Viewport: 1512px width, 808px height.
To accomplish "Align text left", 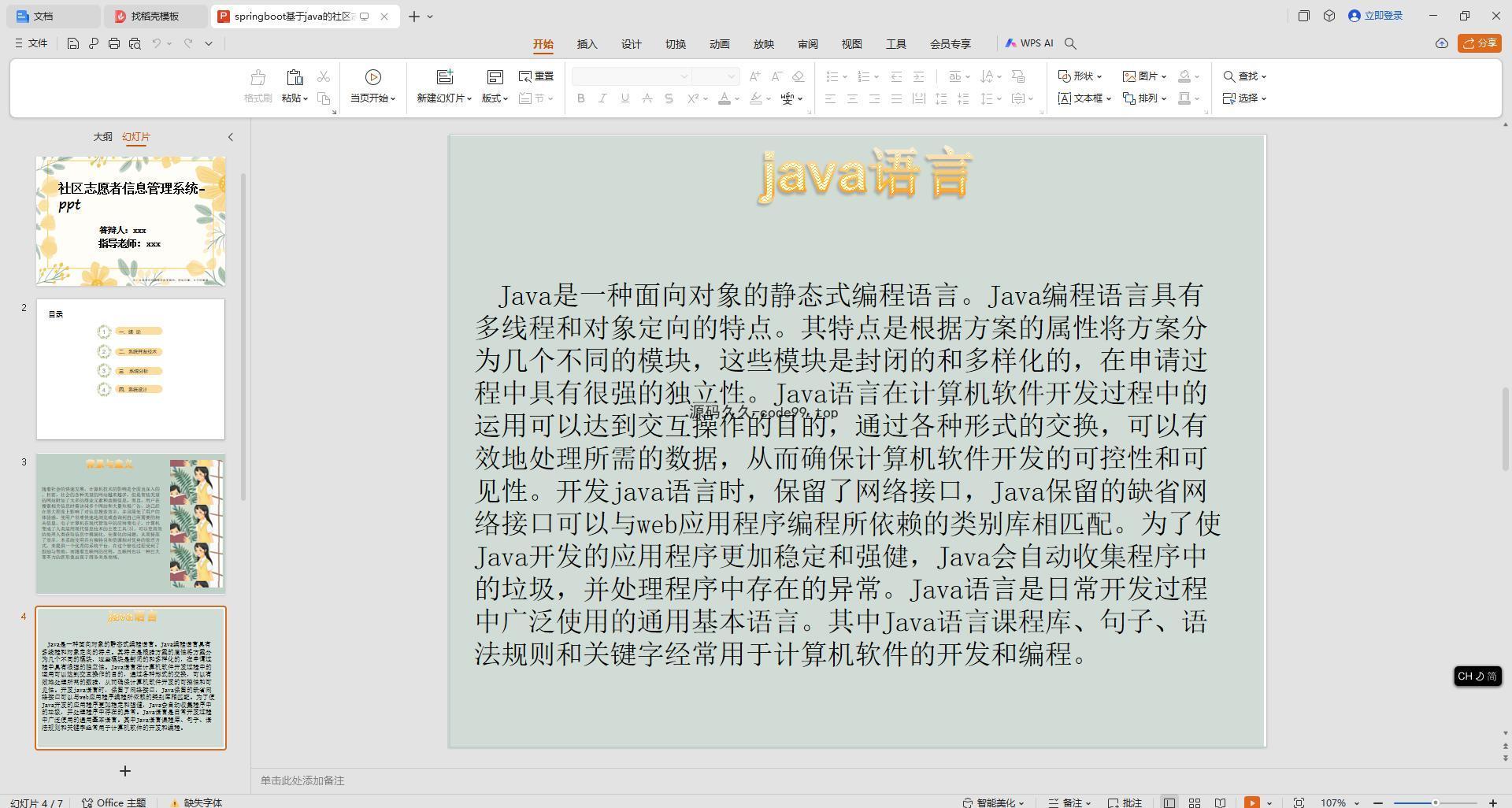I will (x=830, y=98).
